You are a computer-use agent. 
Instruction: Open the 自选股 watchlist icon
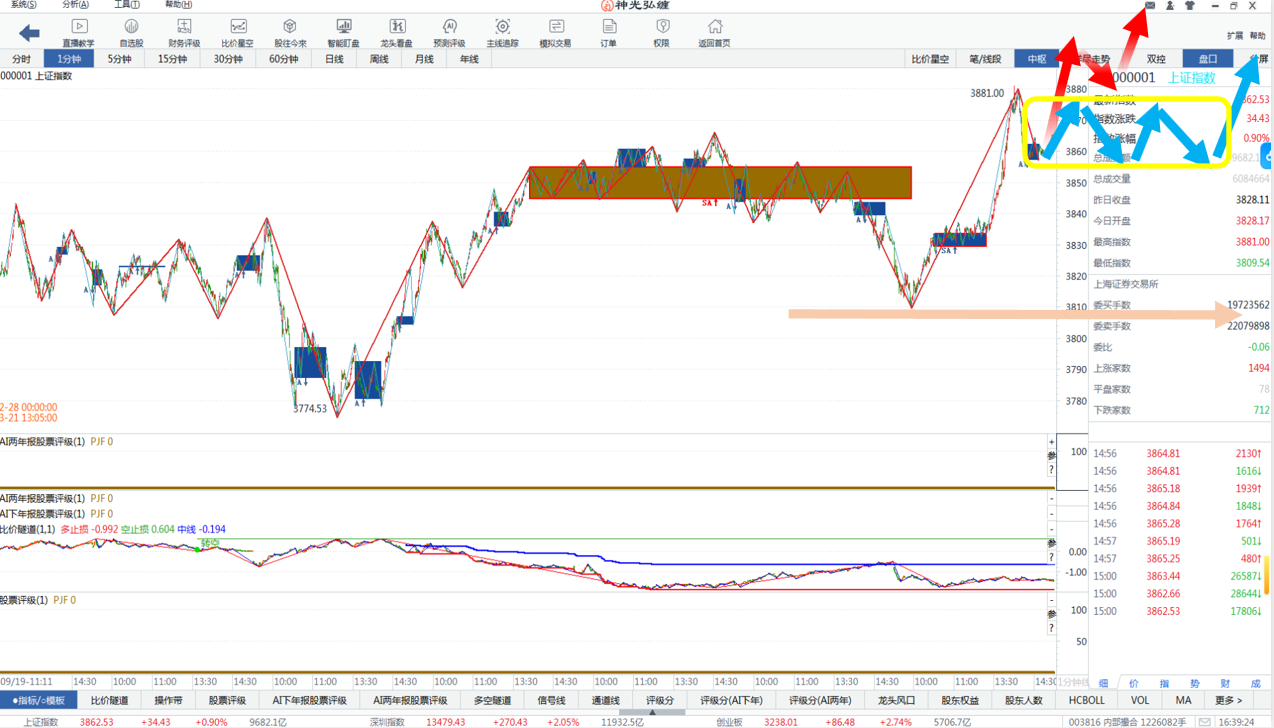131,32
